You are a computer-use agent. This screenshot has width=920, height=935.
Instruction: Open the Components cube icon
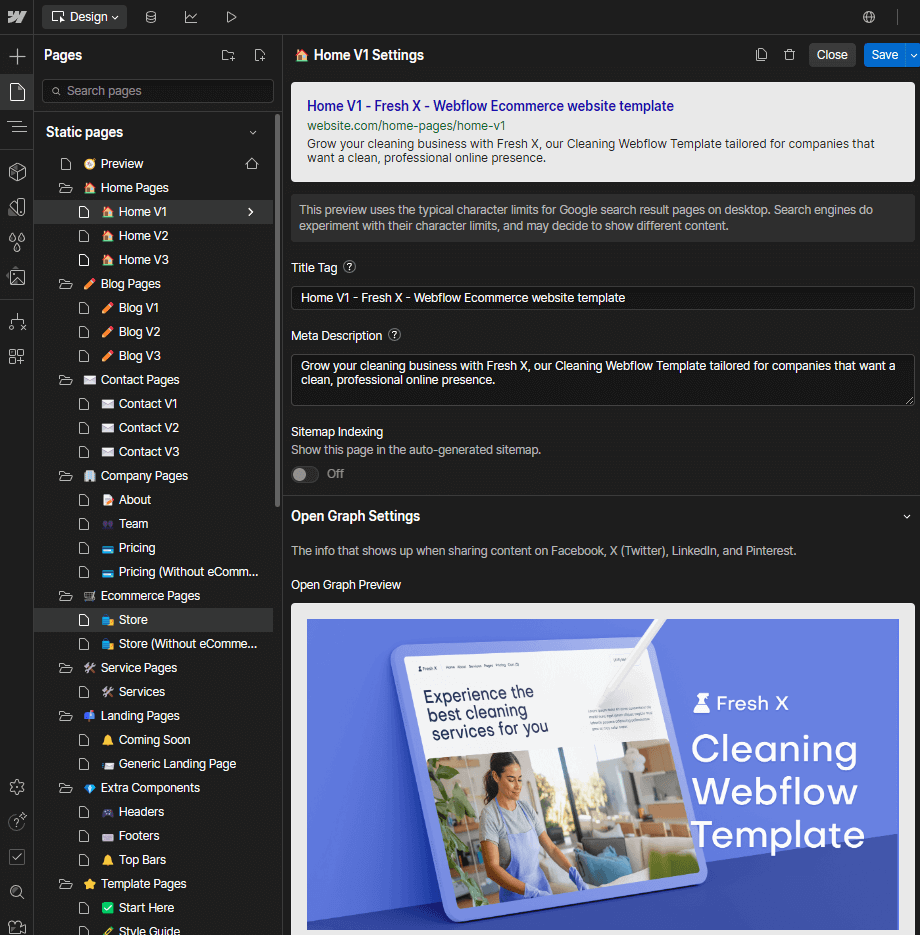[17, 172]
